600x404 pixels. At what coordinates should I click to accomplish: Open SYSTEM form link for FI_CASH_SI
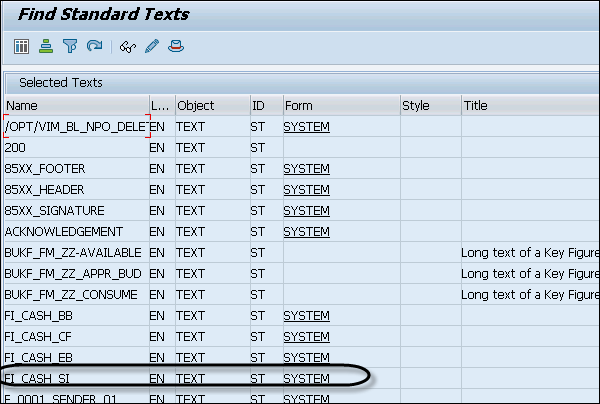coord(307,379)
